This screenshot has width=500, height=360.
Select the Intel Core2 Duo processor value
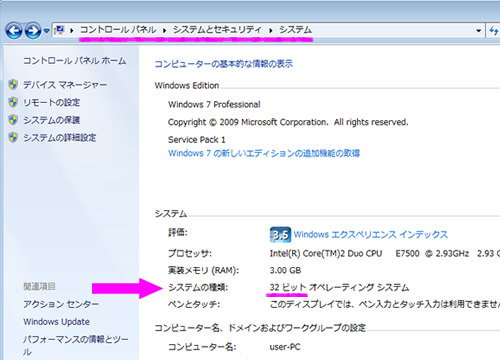(385, 253)
